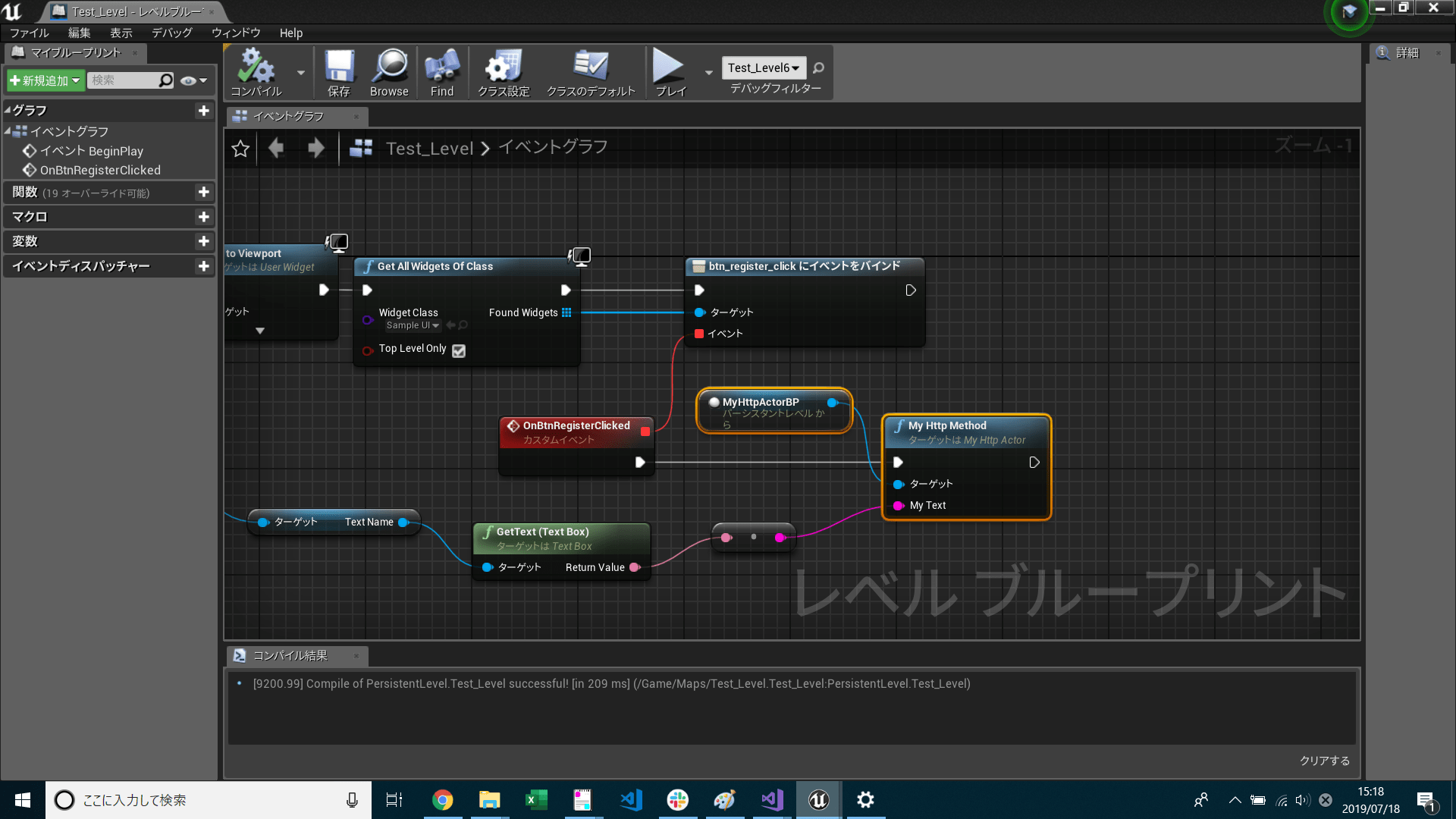
Task: Click the Find binoculars icon
Action: 442,72
